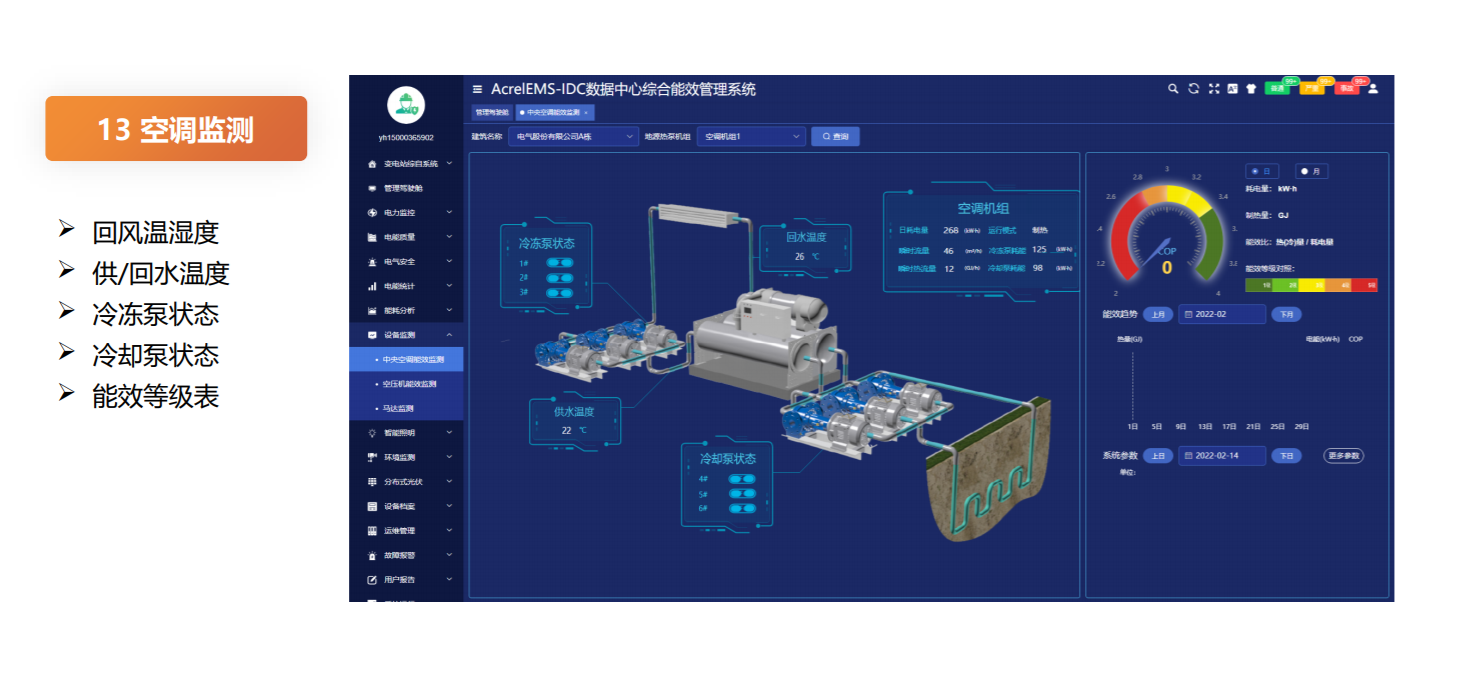
Task: Close the 中央空调能效监测 tab
Action: 587,112
